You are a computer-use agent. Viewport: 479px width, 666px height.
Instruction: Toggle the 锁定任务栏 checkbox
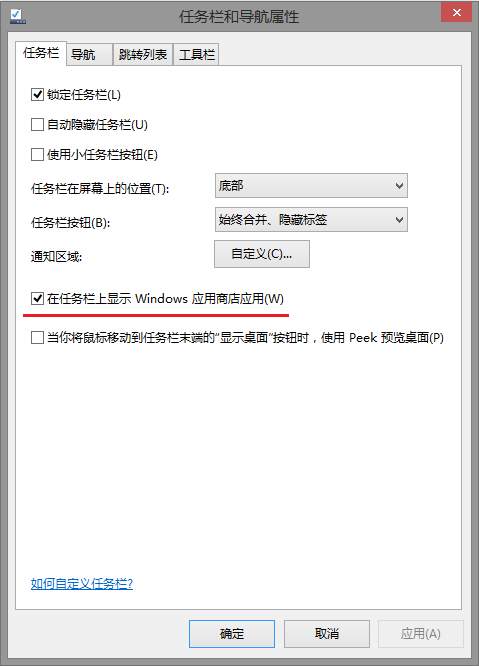(x=37, y=94)
